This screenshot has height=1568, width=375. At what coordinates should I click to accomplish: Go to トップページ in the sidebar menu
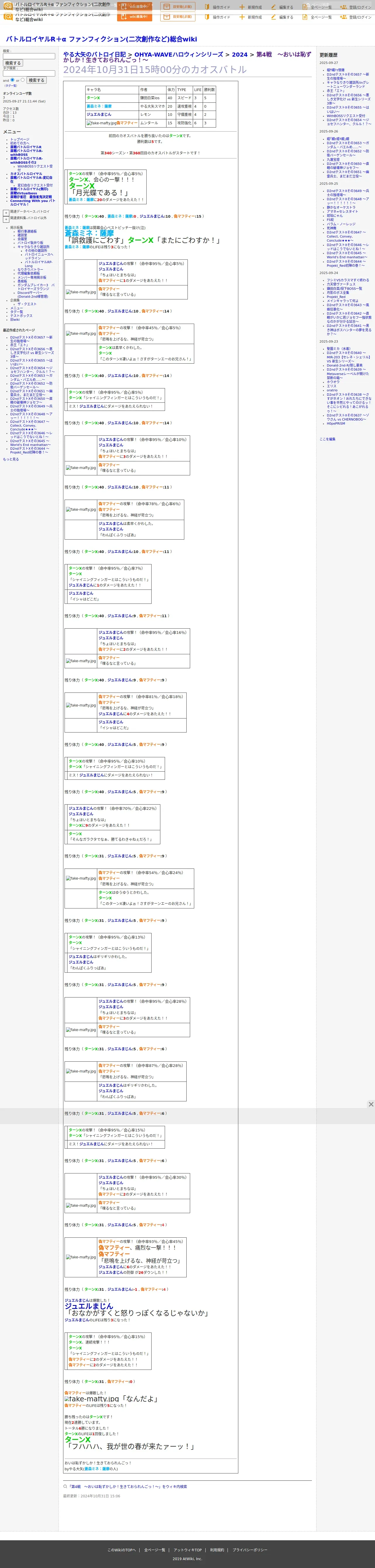(x=20, y=139)
